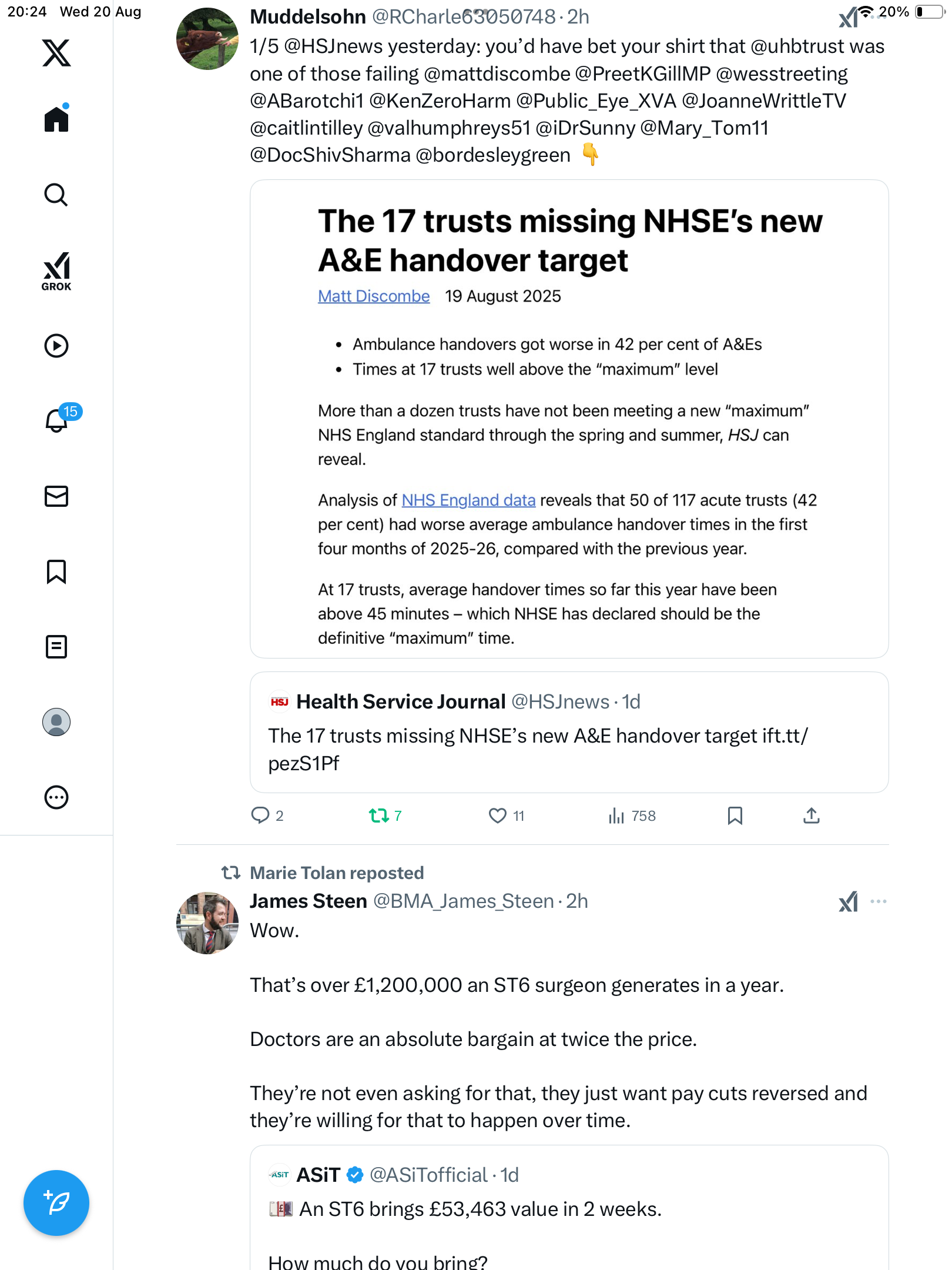Like the Muddelsohn post
The width and height of the screenshot is (952, 1270).
498,816
